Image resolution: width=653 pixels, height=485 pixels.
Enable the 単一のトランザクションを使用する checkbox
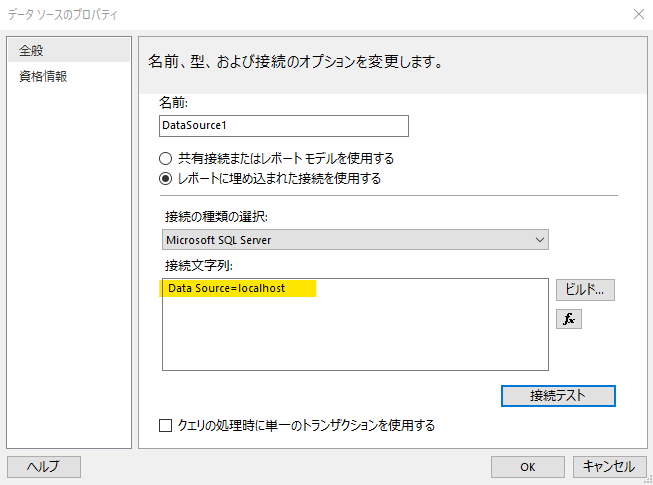[167, 426]
